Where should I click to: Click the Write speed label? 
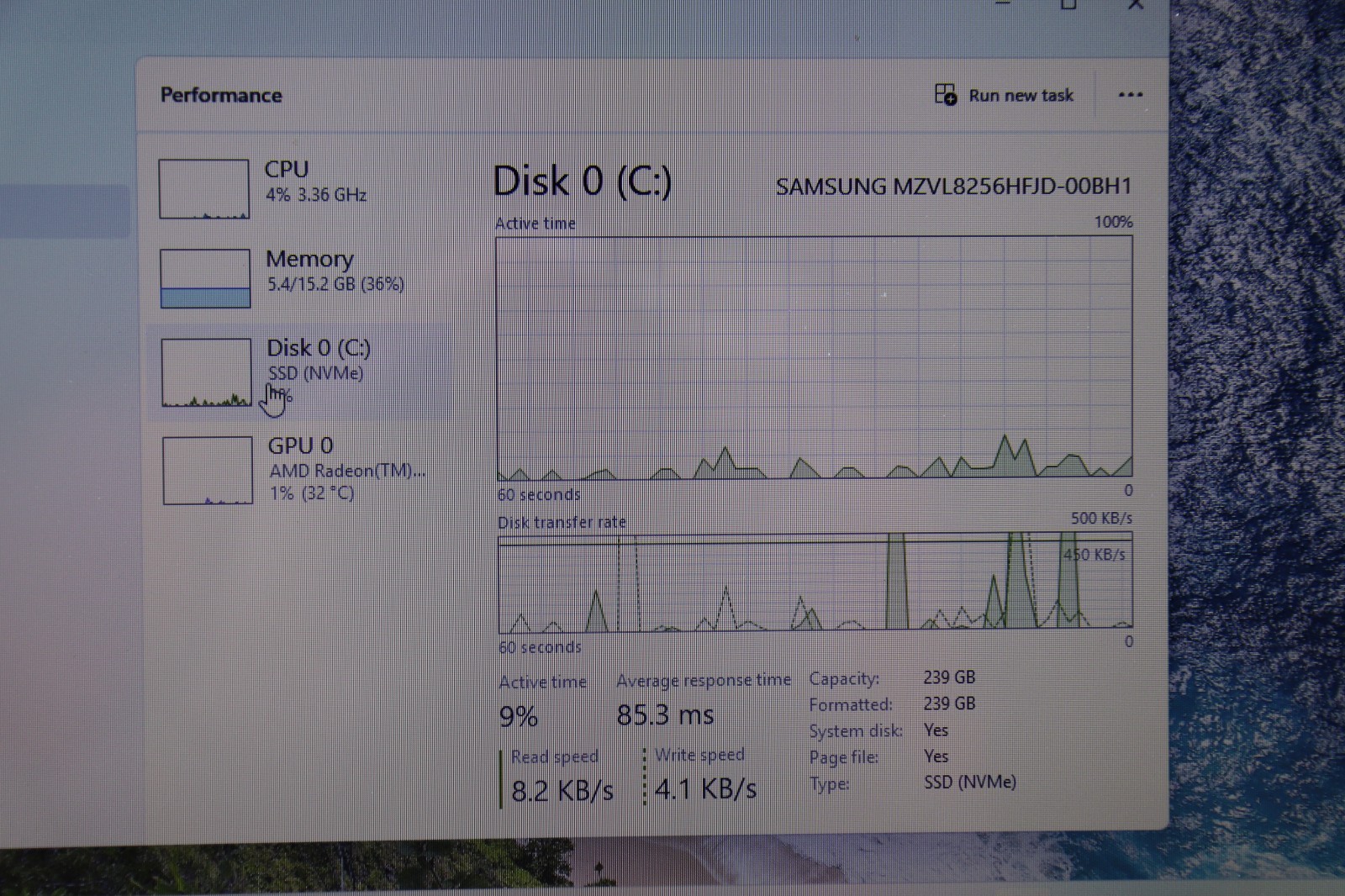click(x=699, y=755)
